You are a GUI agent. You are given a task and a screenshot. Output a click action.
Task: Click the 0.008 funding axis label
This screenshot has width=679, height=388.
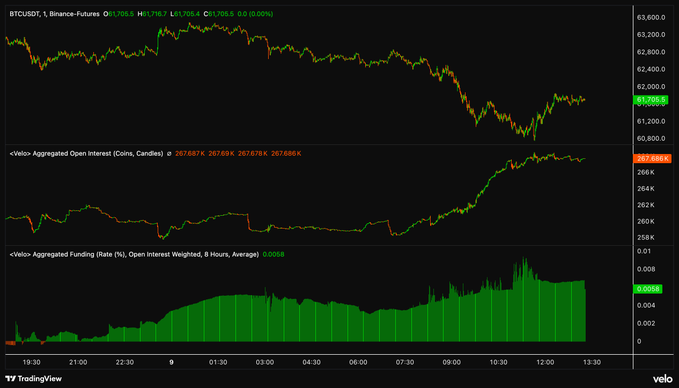click(646, 269)
